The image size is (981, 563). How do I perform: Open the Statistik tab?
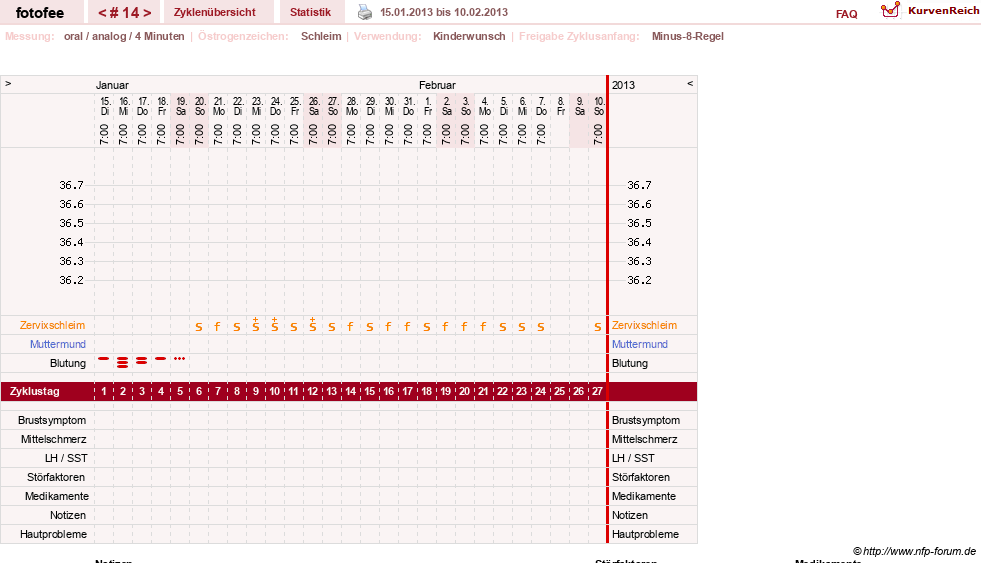[x=310, y=12]
